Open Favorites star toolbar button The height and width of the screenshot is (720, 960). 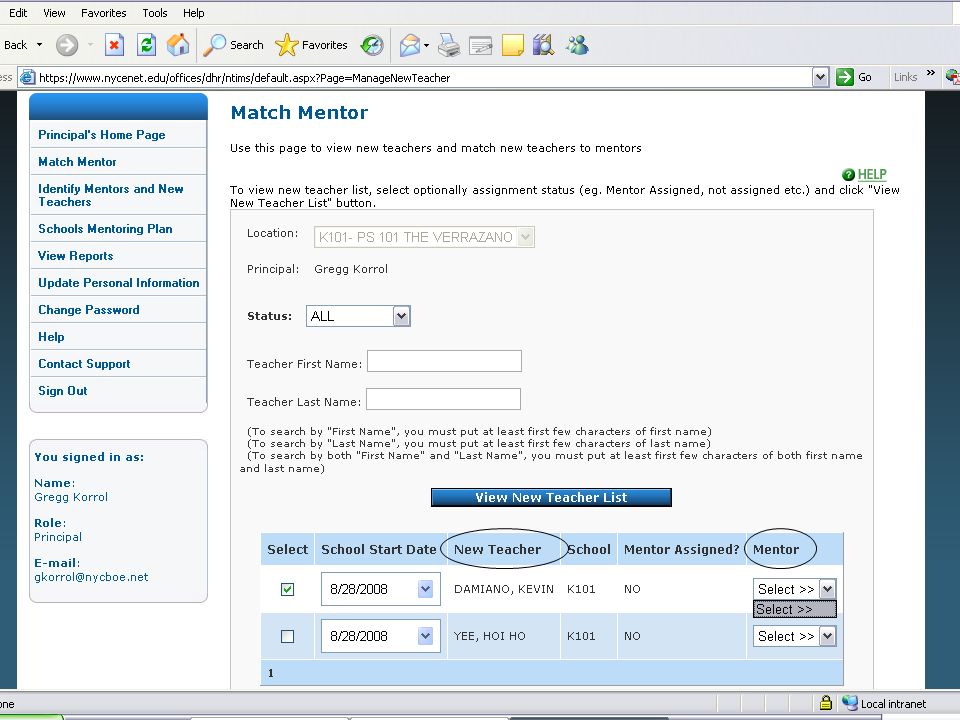tap(311, 45)
